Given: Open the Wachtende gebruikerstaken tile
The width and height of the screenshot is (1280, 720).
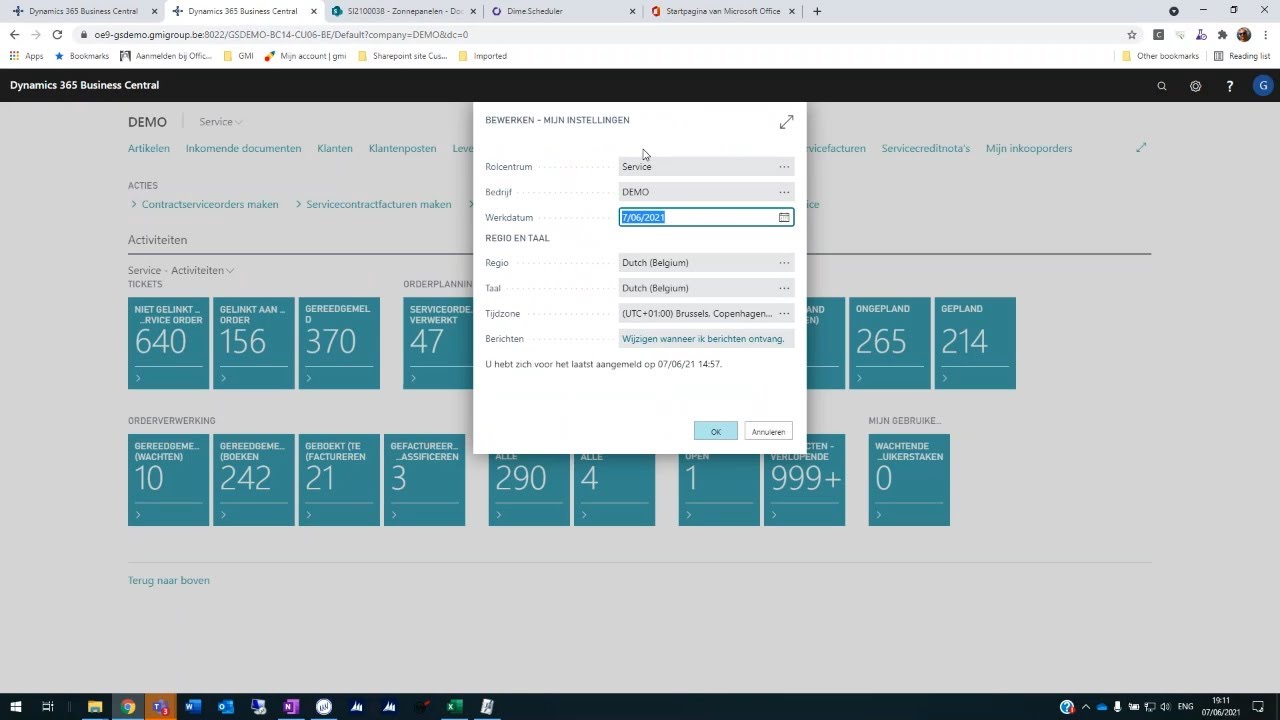Looking at the screenshot, I should [x=909, y=480].
